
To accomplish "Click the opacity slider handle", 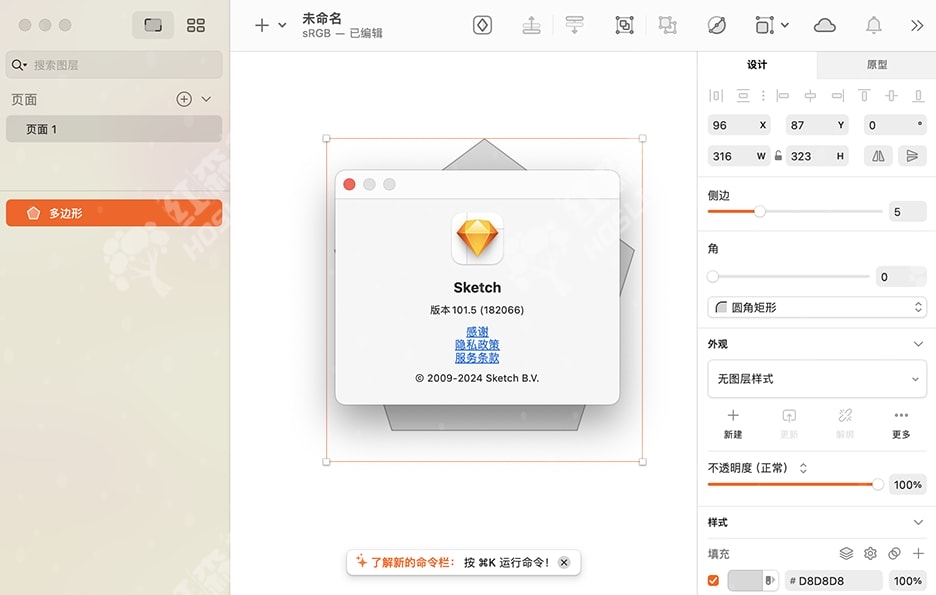I will click(x=877, y=485).
